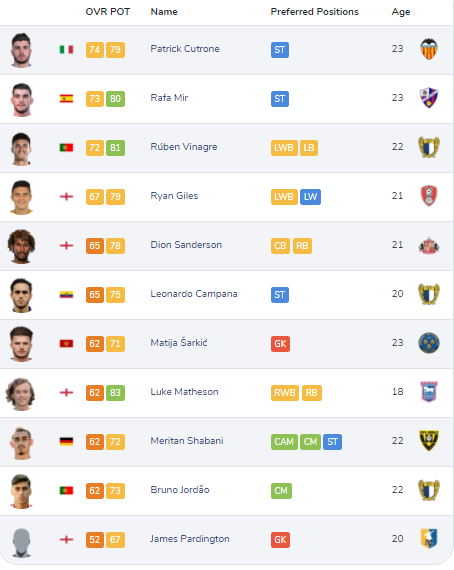
Task: Click the Ecuador flag in Leonardo Campana's row
Action: [x=66, y=294]
